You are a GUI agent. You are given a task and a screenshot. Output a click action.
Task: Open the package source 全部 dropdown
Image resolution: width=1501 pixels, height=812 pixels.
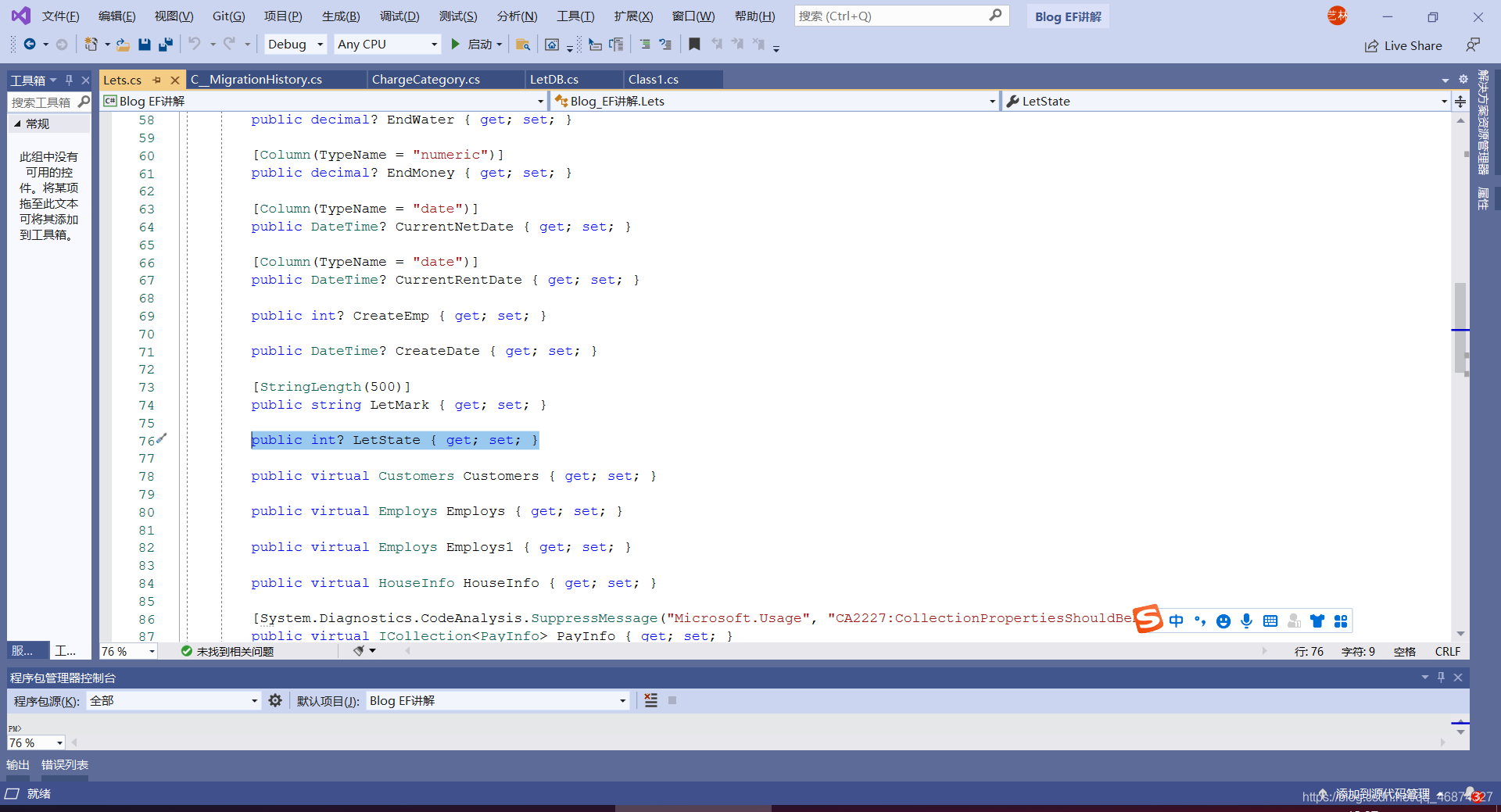pos(173,700)
